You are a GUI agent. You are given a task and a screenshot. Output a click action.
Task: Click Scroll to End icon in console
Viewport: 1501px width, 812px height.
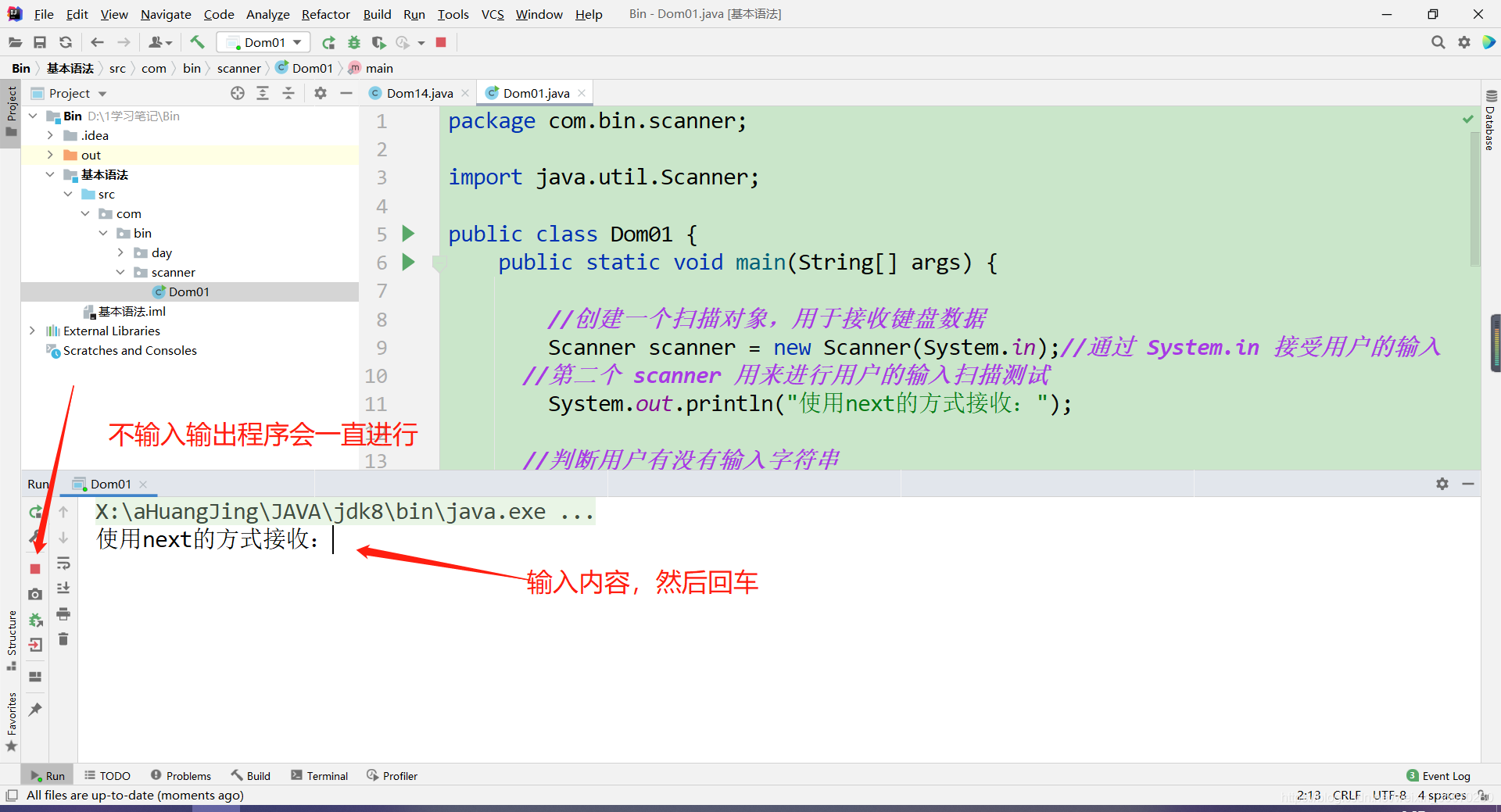click(x=63, y=588)
